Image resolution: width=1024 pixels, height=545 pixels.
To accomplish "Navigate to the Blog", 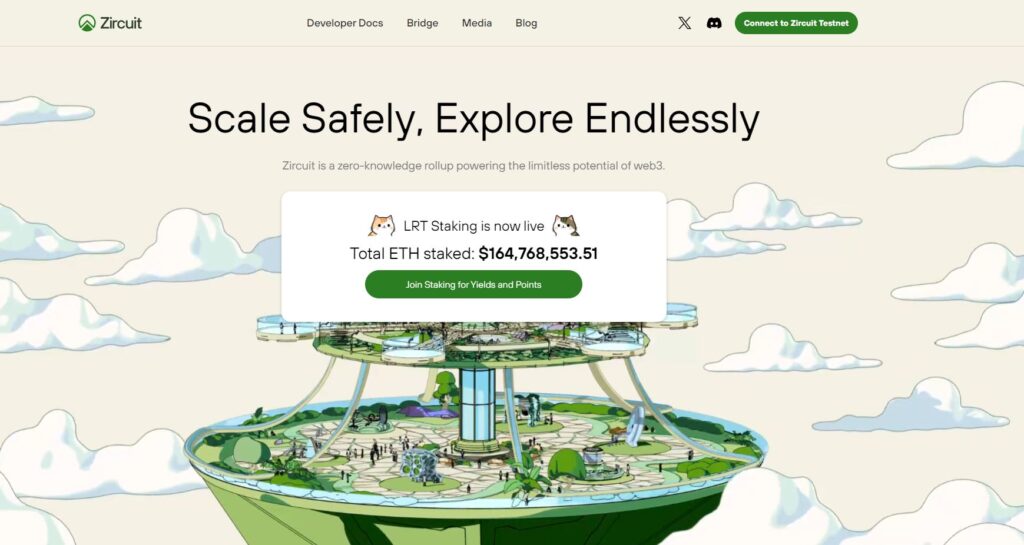I will coord(526,23).
